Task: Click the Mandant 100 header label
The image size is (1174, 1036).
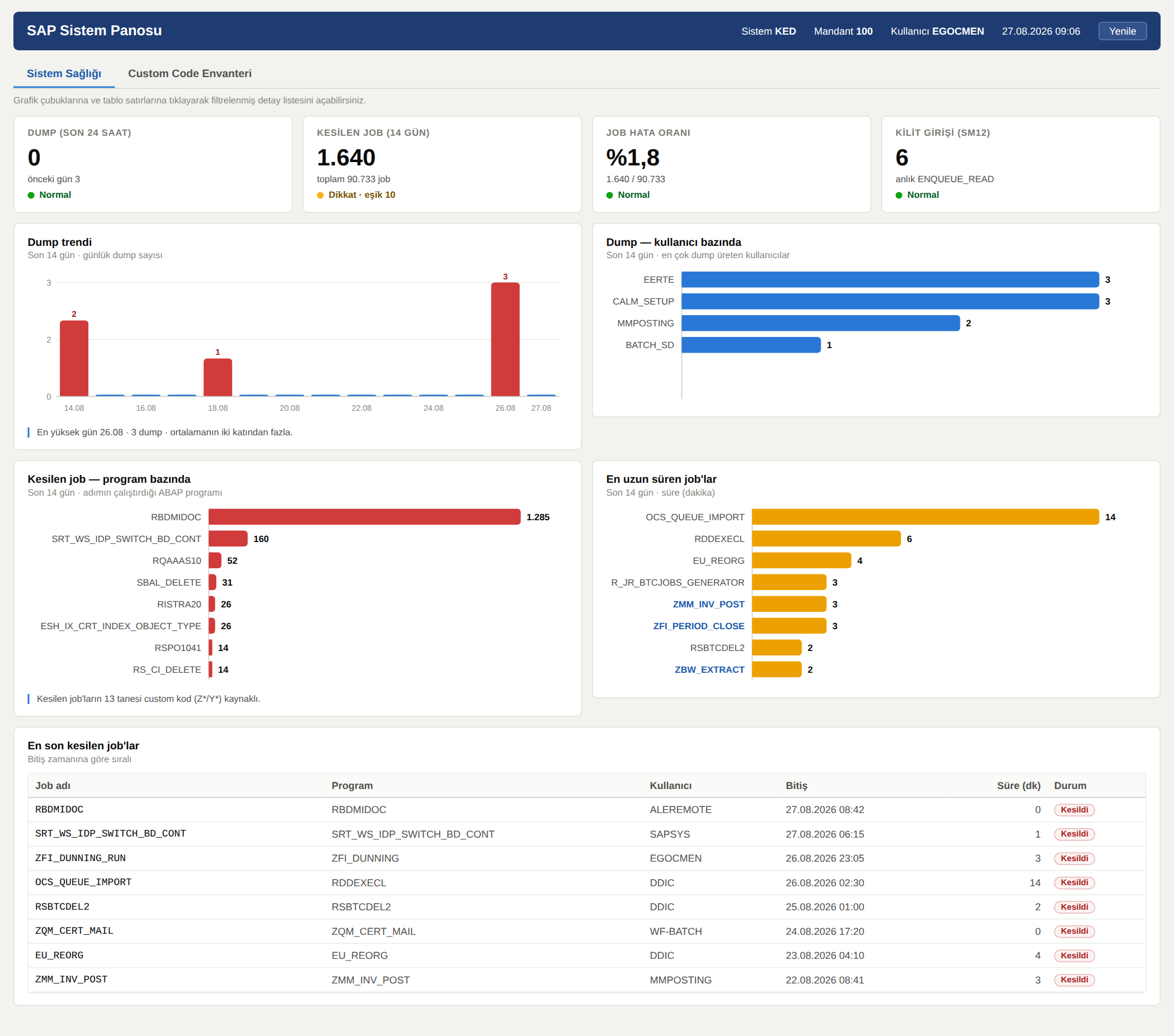Action: pos(843,31)
